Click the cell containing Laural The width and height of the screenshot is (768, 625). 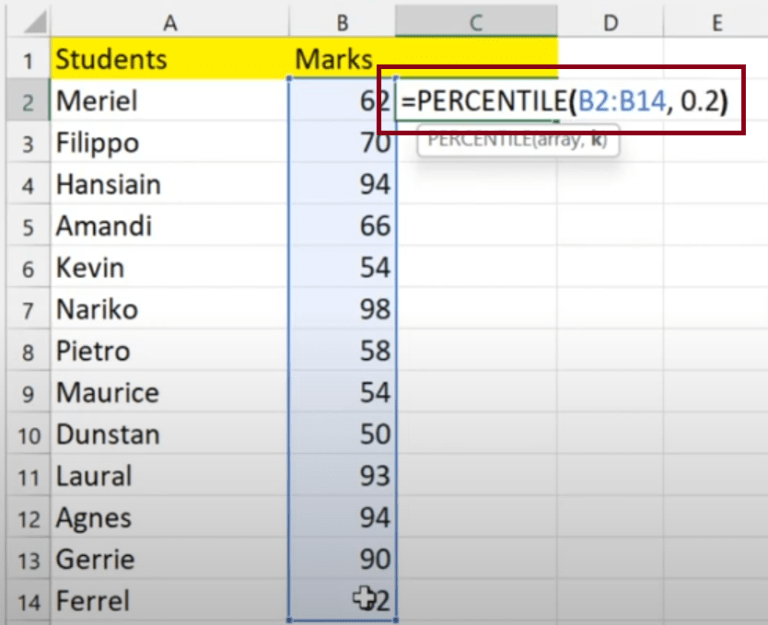(169, 476)
